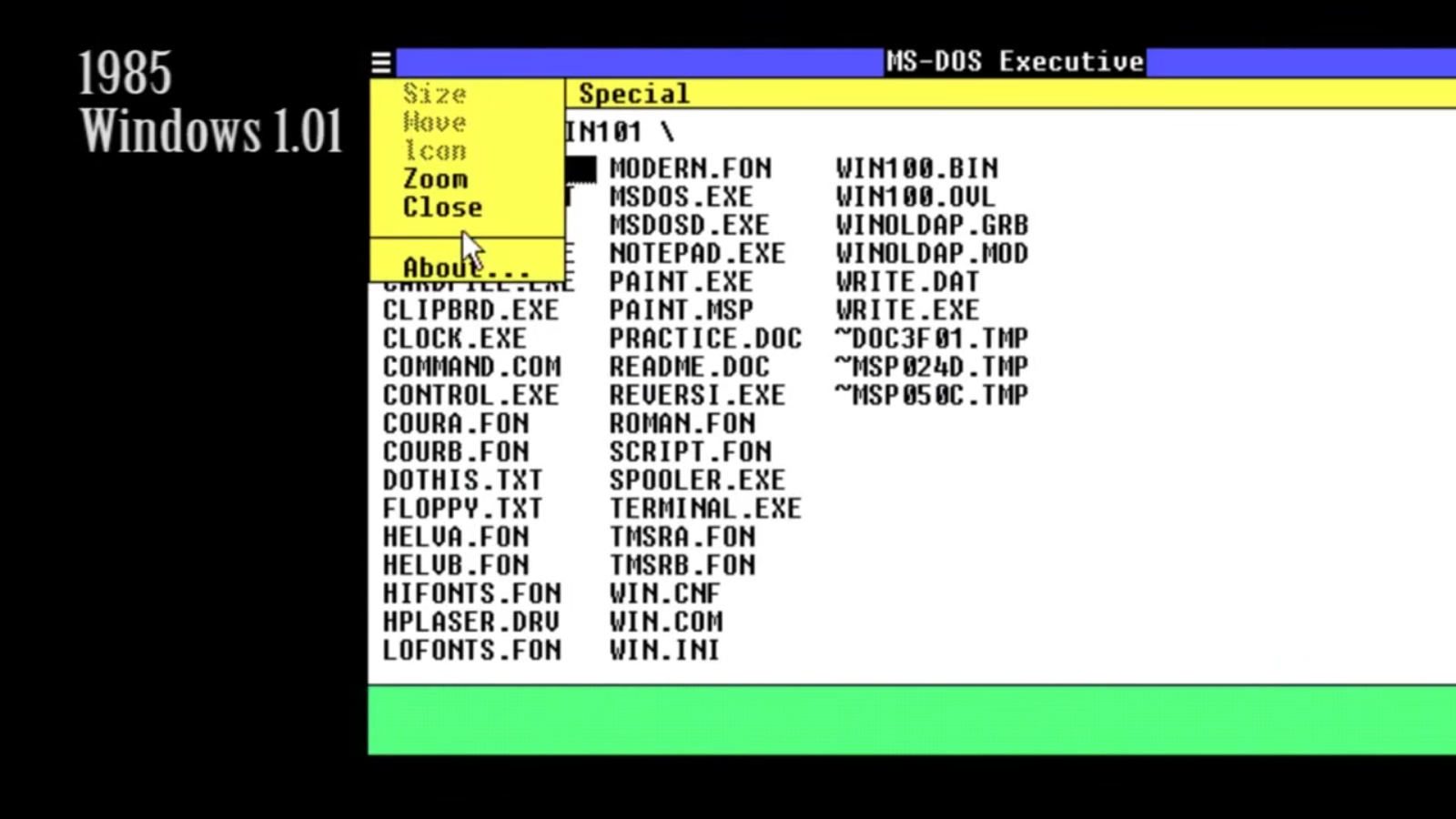Select file MODERN.FON
Screen dimensions: 1456x819
tap(691, 168)
